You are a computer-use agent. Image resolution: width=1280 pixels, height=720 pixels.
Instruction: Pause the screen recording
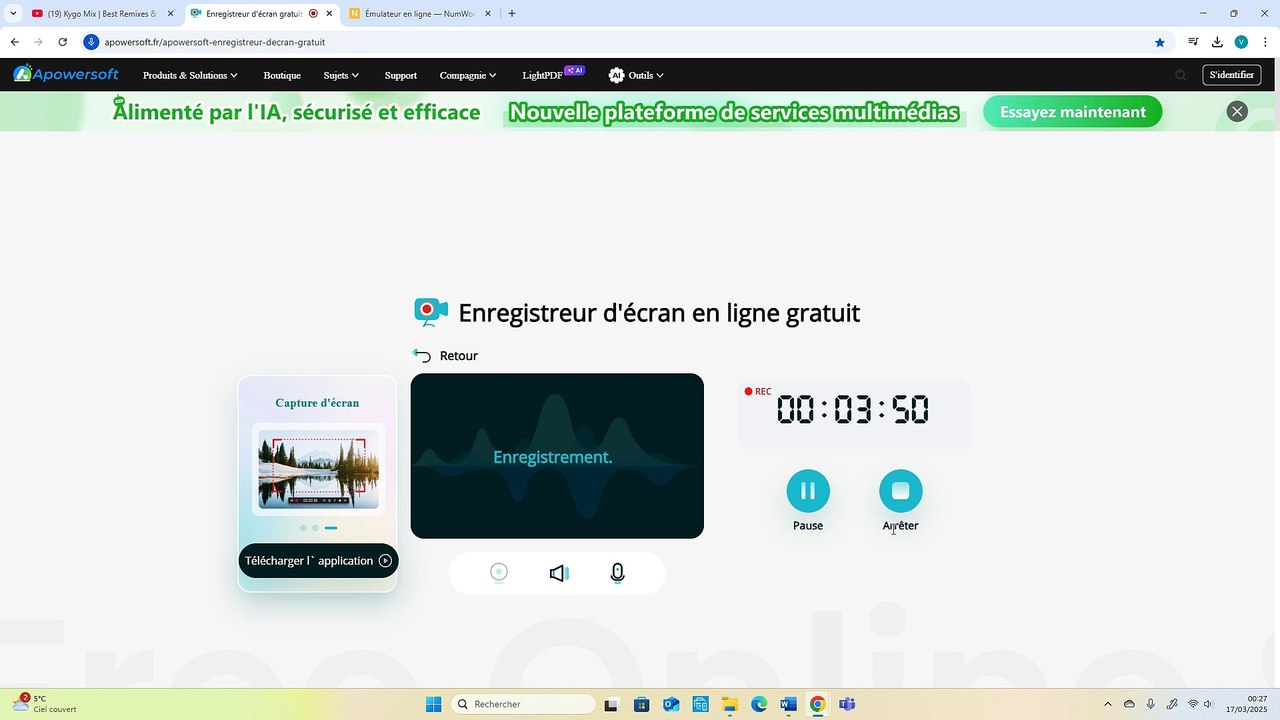tap(808, 491)
